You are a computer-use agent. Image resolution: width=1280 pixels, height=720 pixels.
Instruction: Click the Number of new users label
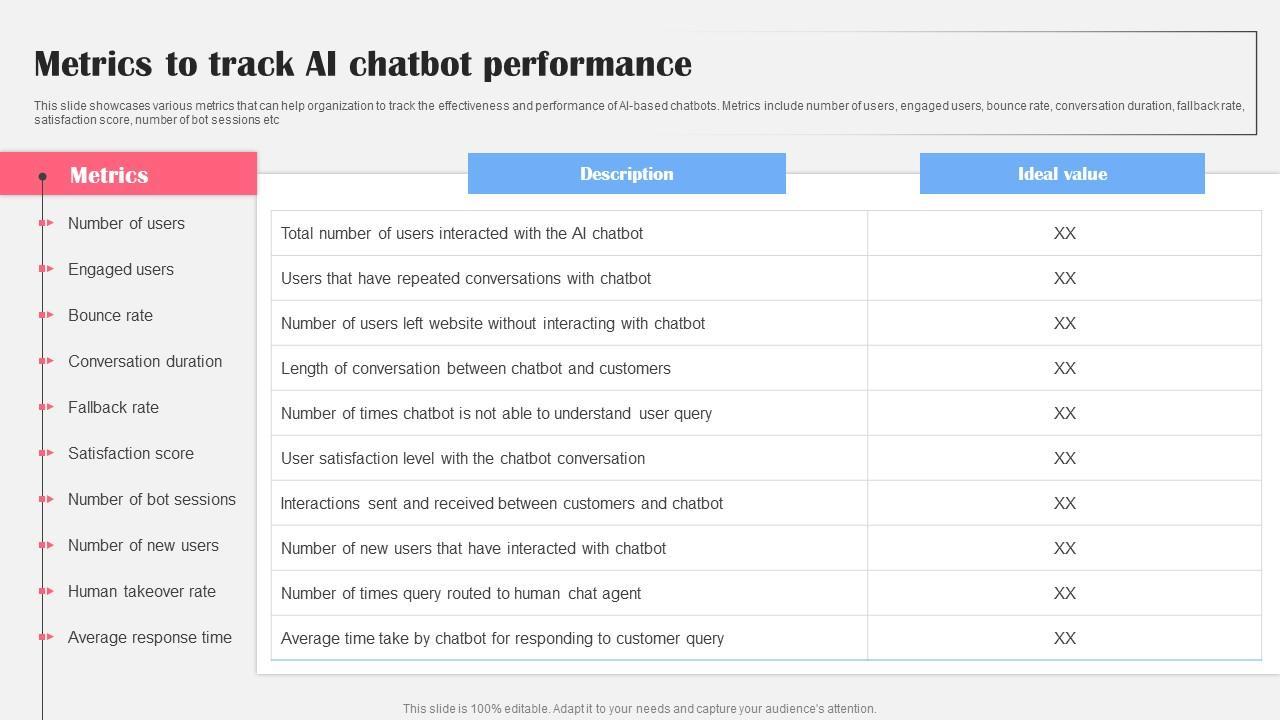click(143, 545)
